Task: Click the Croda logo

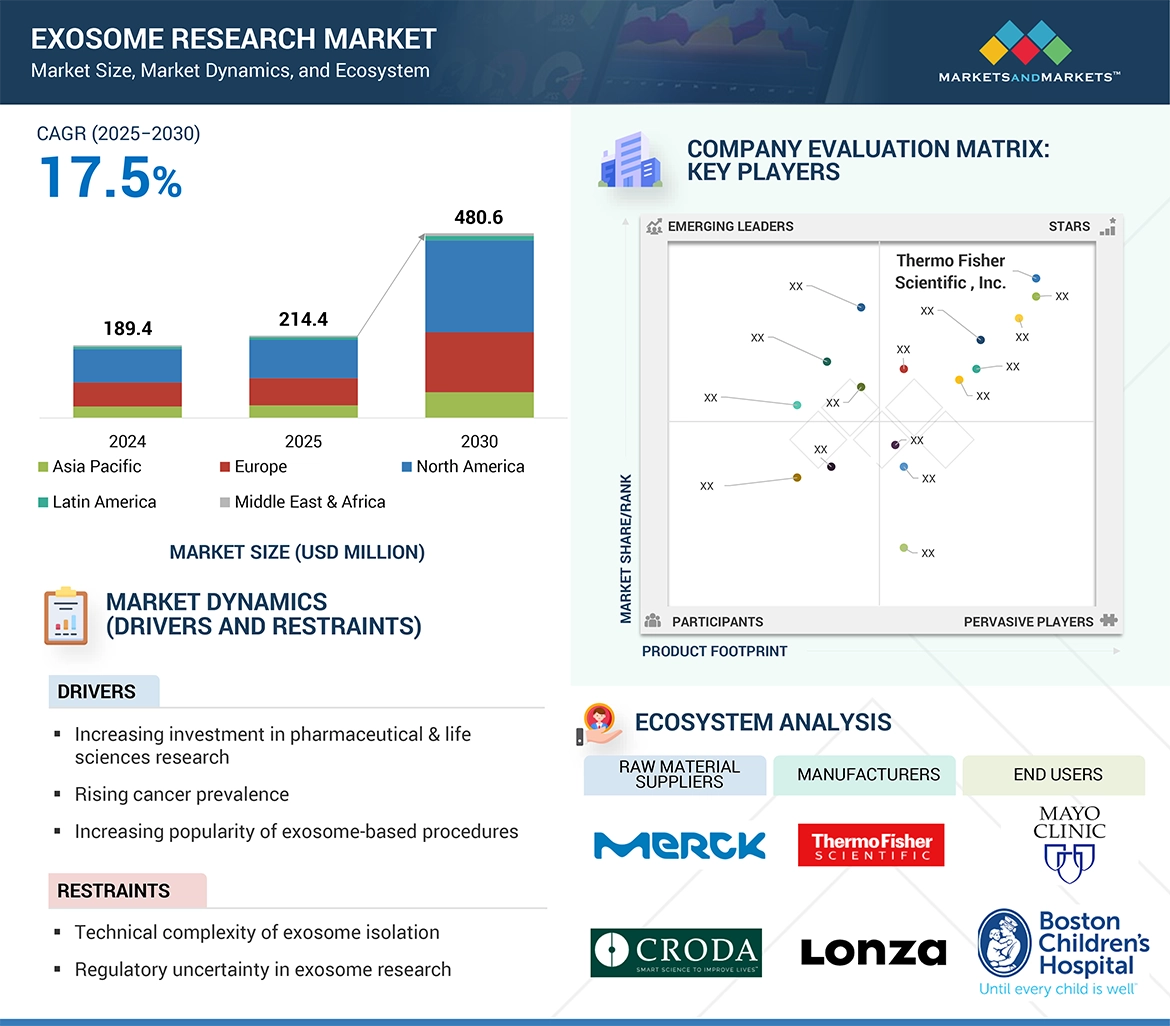Action: 675,952
